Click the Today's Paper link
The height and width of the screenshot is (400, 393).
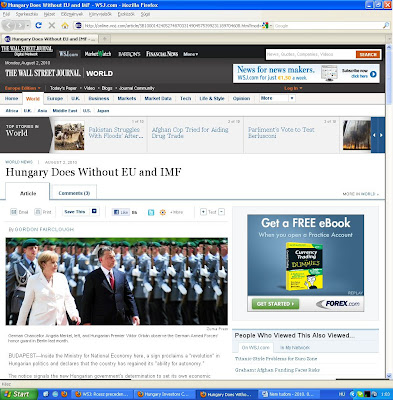pyautogui.click(x=63, y=88)
